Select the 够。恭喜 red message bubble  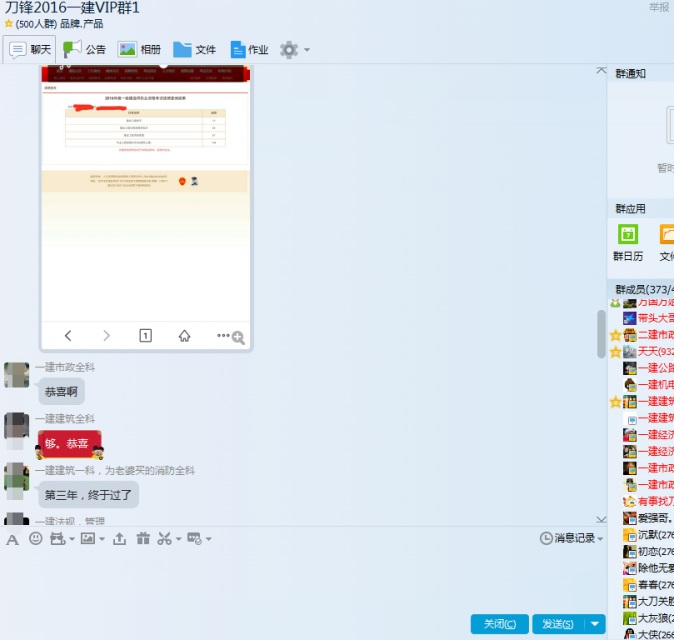tap(69, 444)
